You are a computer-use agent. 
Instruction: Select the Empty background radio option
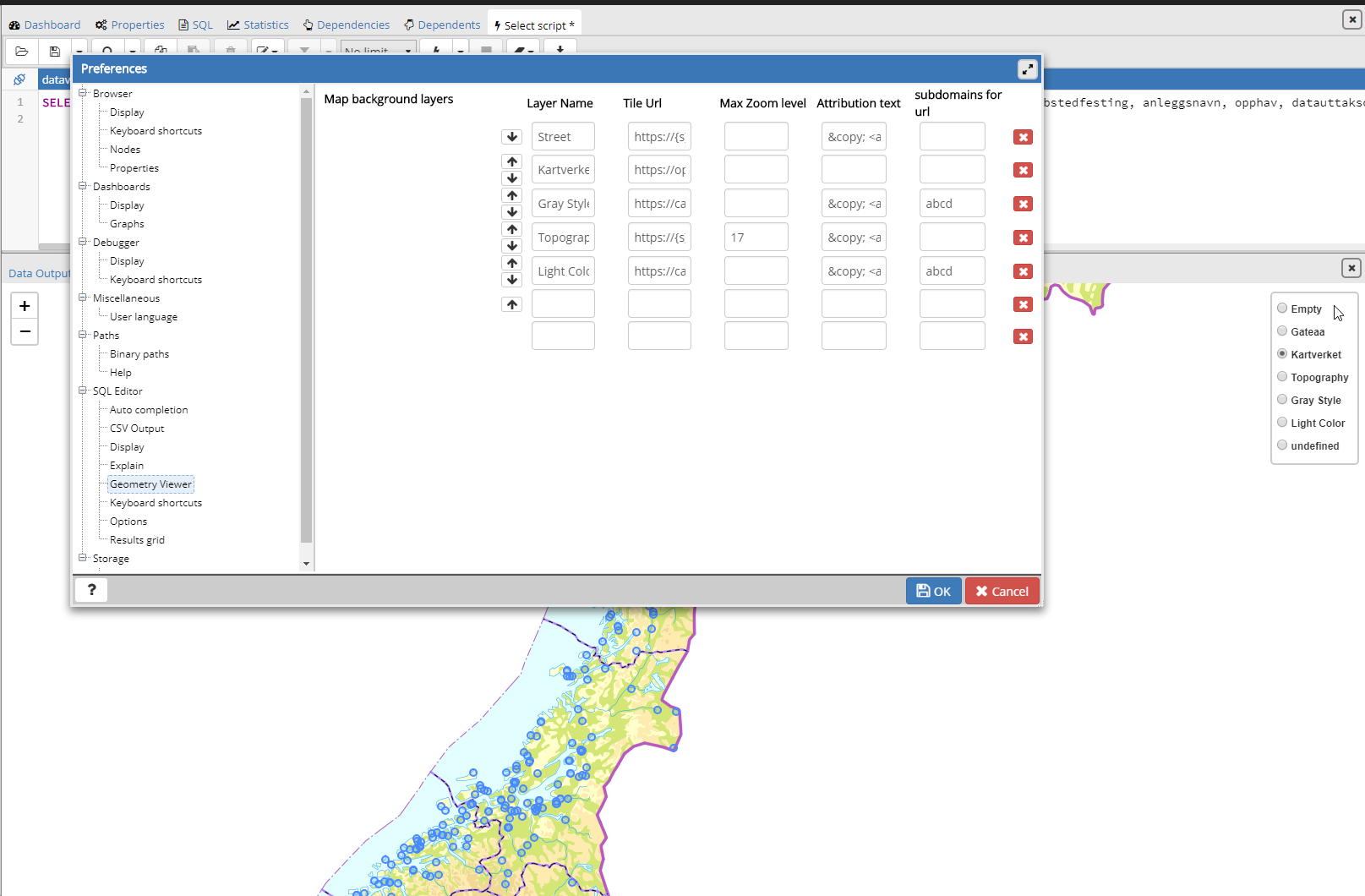coord(1282,309)
